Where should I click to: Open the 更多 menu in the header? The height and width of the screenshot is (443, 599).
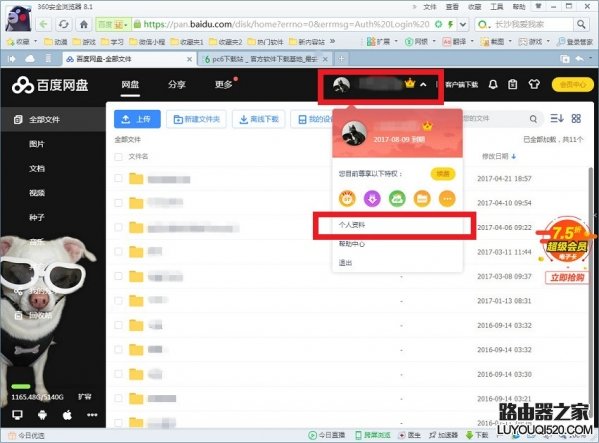223,84
